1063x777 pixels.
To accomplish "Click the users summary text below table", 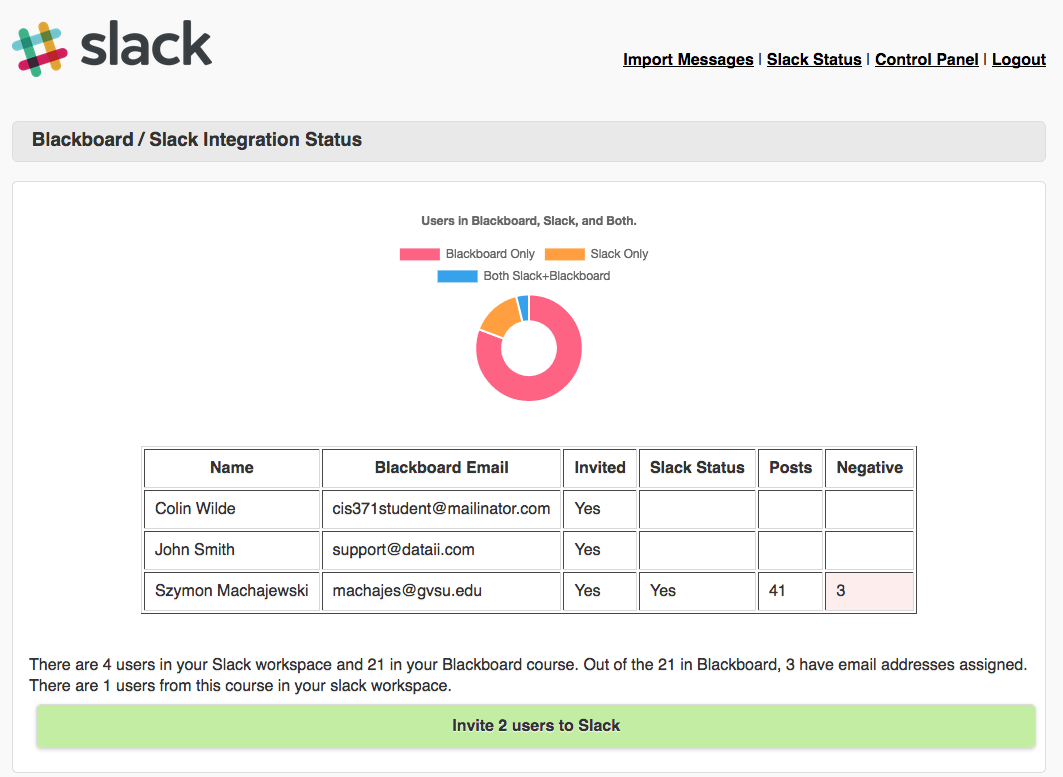I will click(528, 675).
